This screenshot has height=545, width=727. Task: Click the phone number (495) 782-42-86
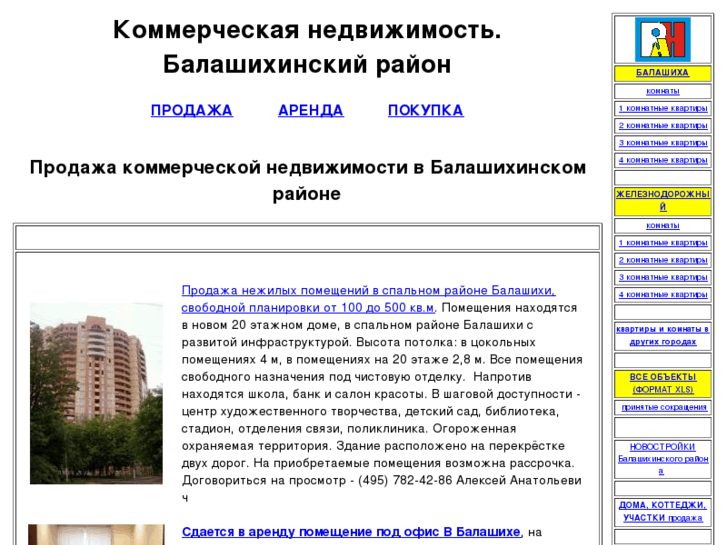coord(405,481)
